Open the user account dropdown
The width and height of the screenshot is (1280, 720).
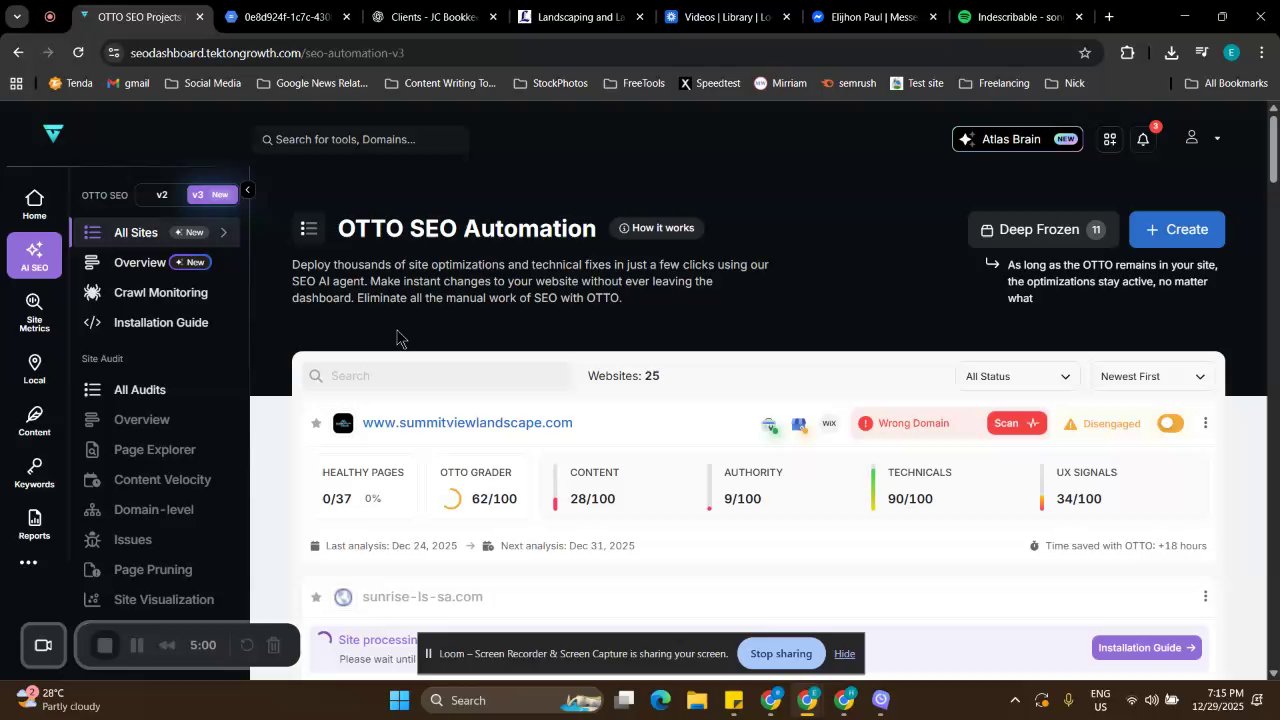pos(1202,138)
